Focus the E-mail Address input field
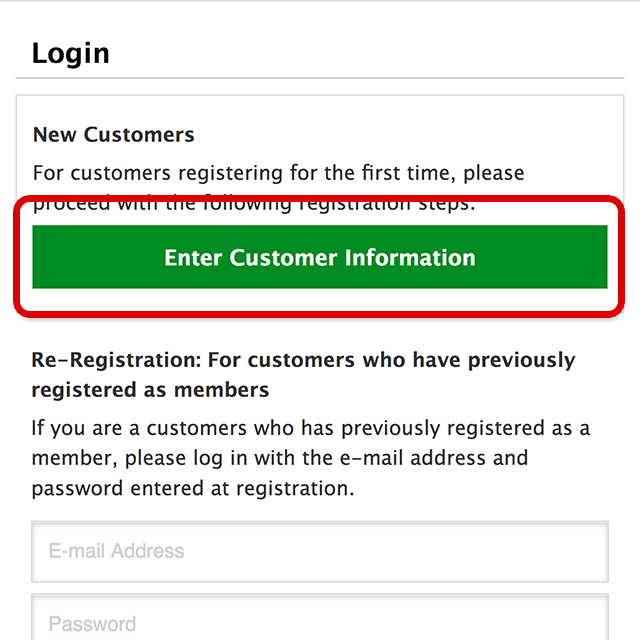This screenshot has width=640, height=640. click(x=320, y=551)
